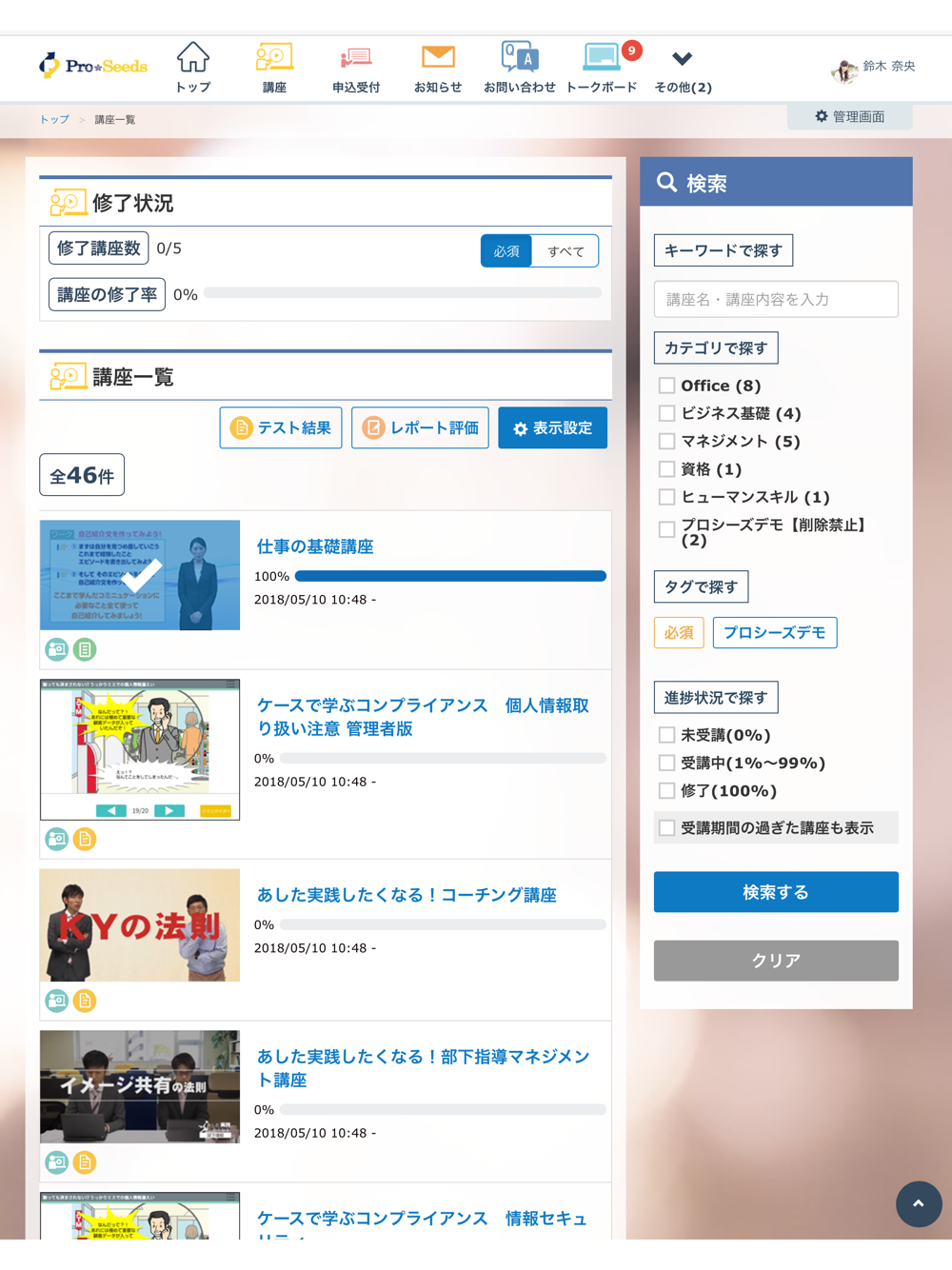Click orange document icon under 個人情報取り扱い注意 course
This screenshot has width=952, height=1270.
tap(85, 839)
